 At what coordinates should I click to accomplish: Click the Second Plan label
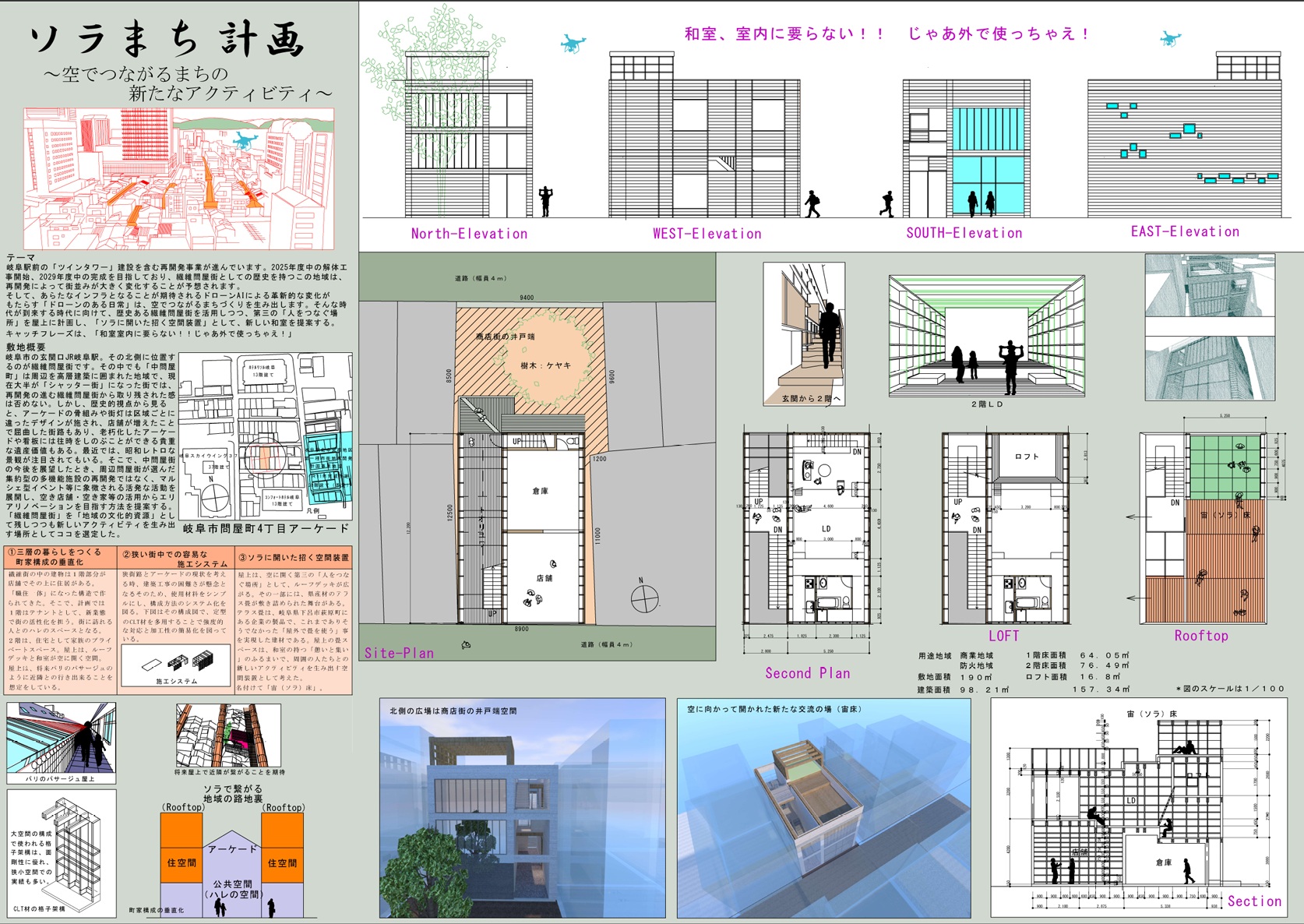(807, 673)
